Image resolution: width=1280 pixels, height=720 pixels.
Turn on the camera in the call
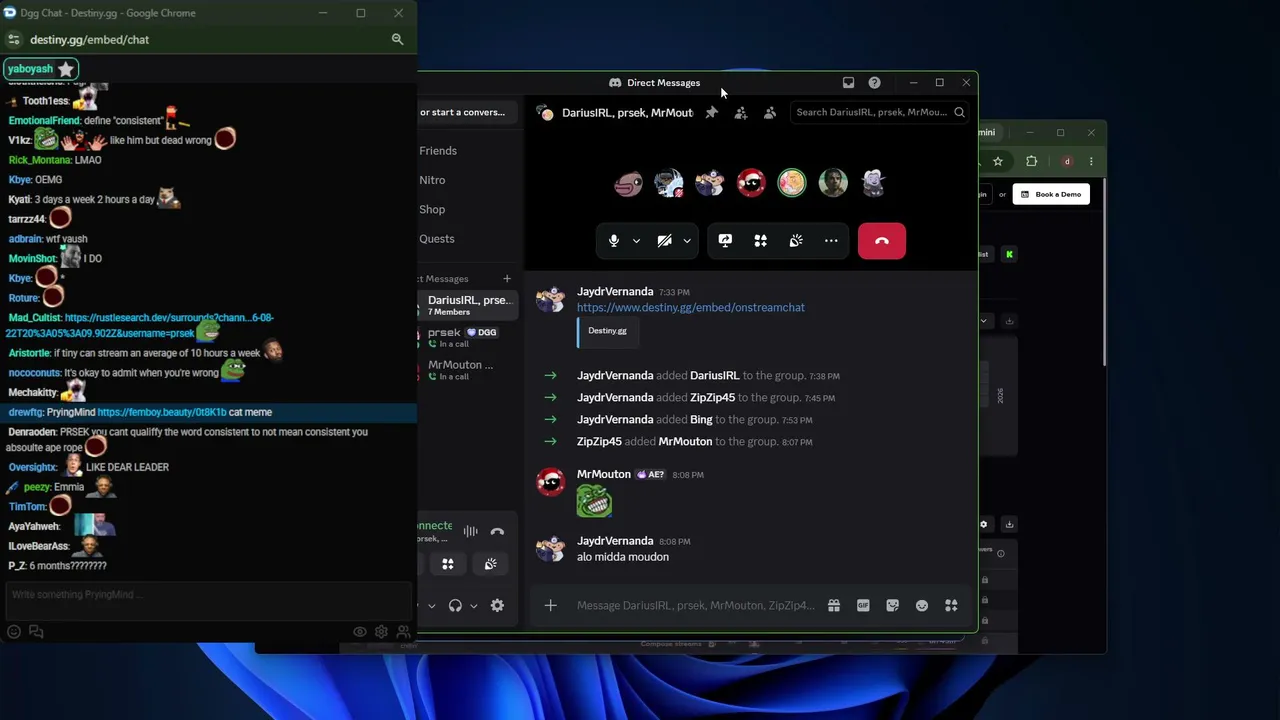[x=664, y=241]
